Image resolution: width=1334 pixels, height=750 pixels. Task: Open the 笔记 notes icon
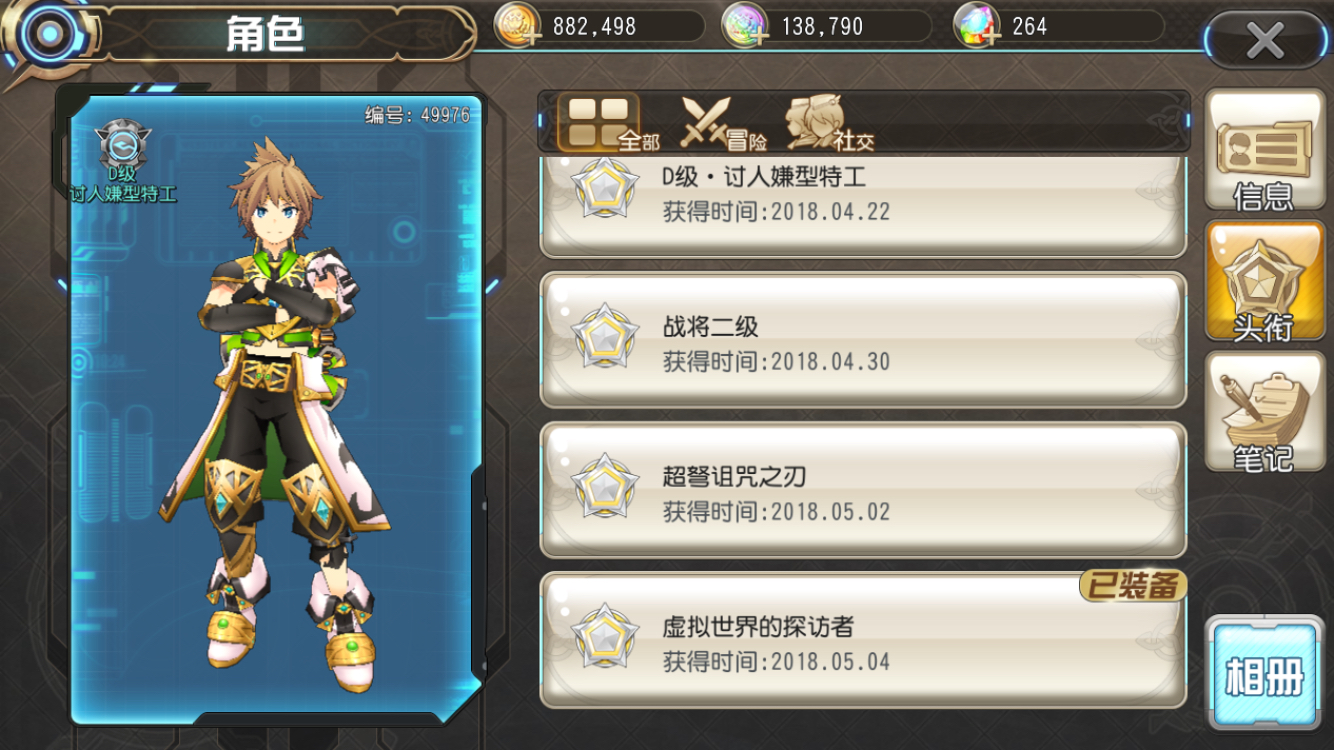(1264, 412)
